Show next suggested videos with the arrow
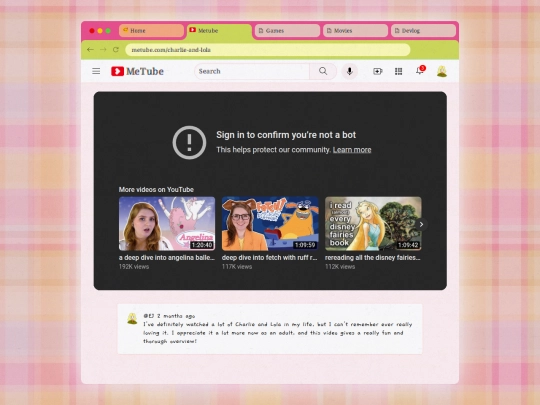 tap(421, 224)
